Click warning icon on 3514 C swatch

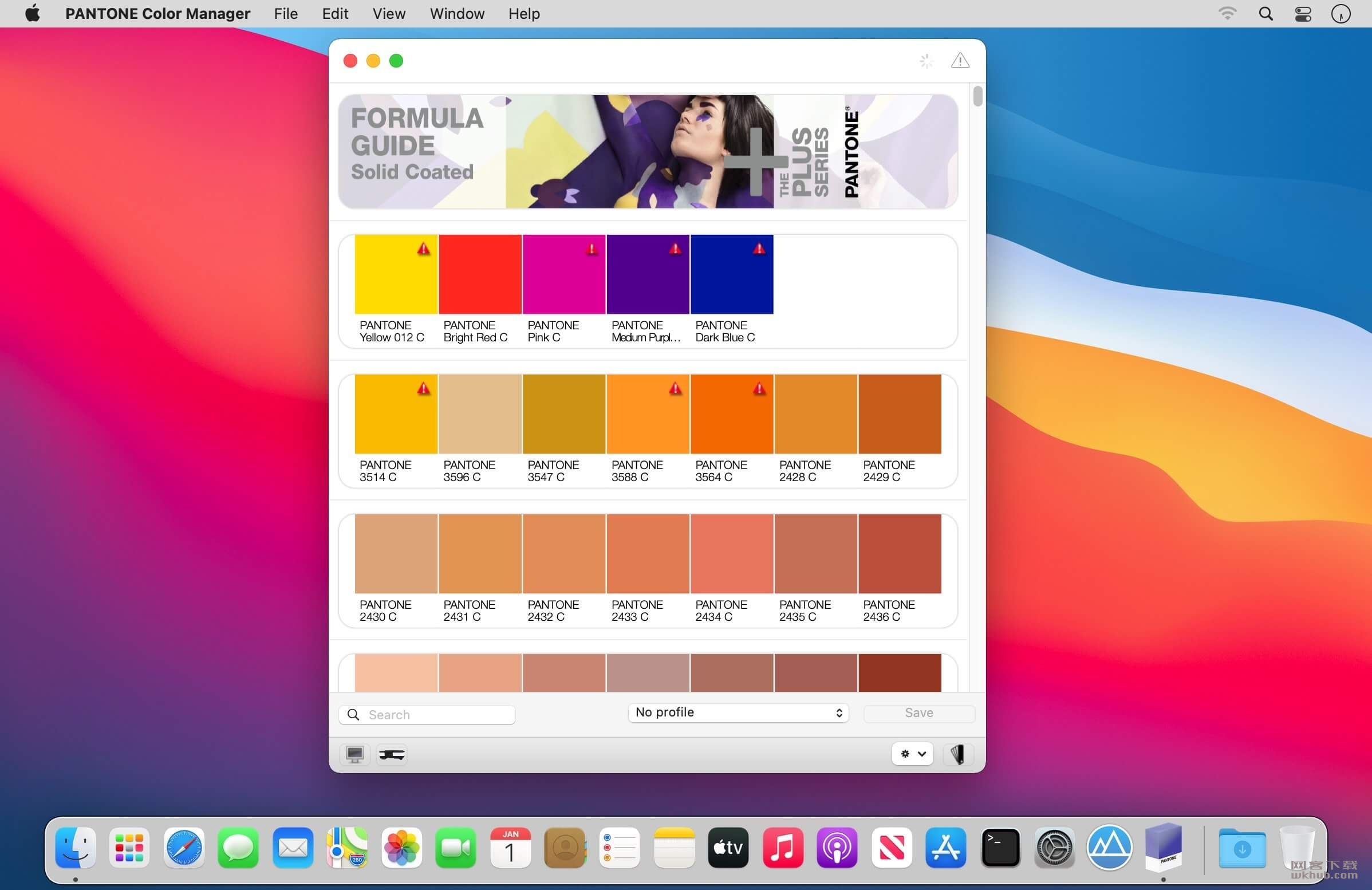[x=424, y=388]
